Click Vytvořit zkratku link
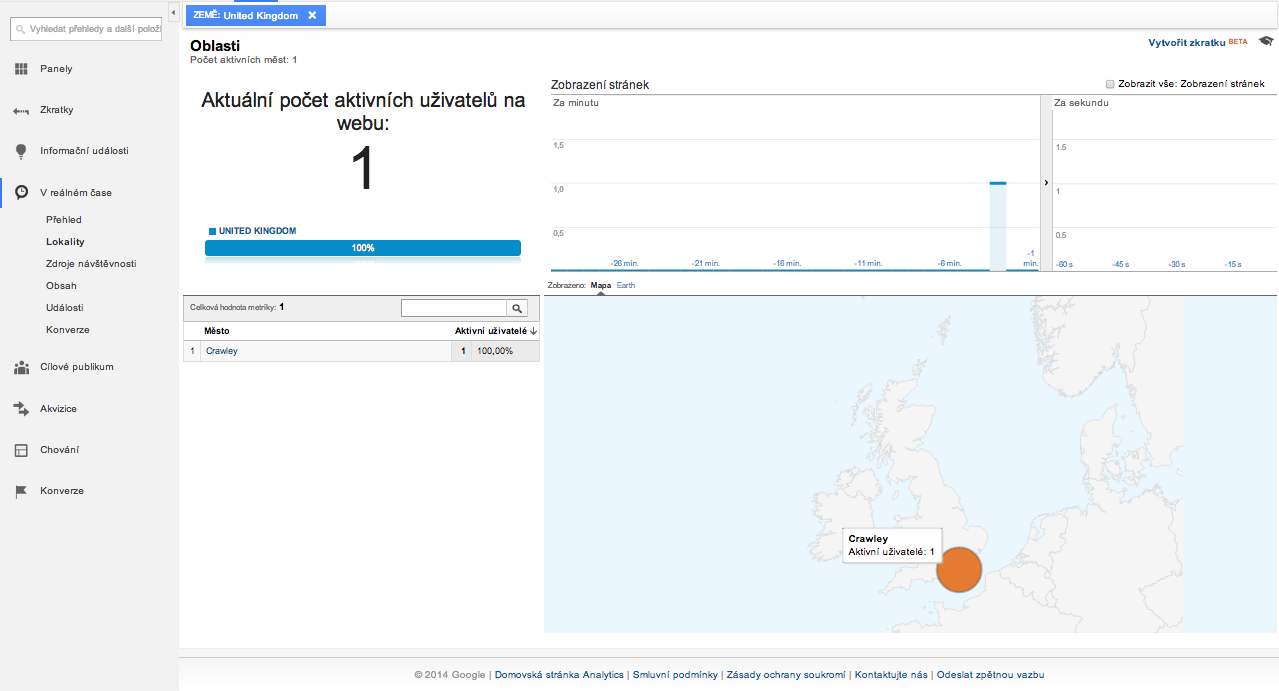This screenshot has height=691, width=1279. point(1187,43)
